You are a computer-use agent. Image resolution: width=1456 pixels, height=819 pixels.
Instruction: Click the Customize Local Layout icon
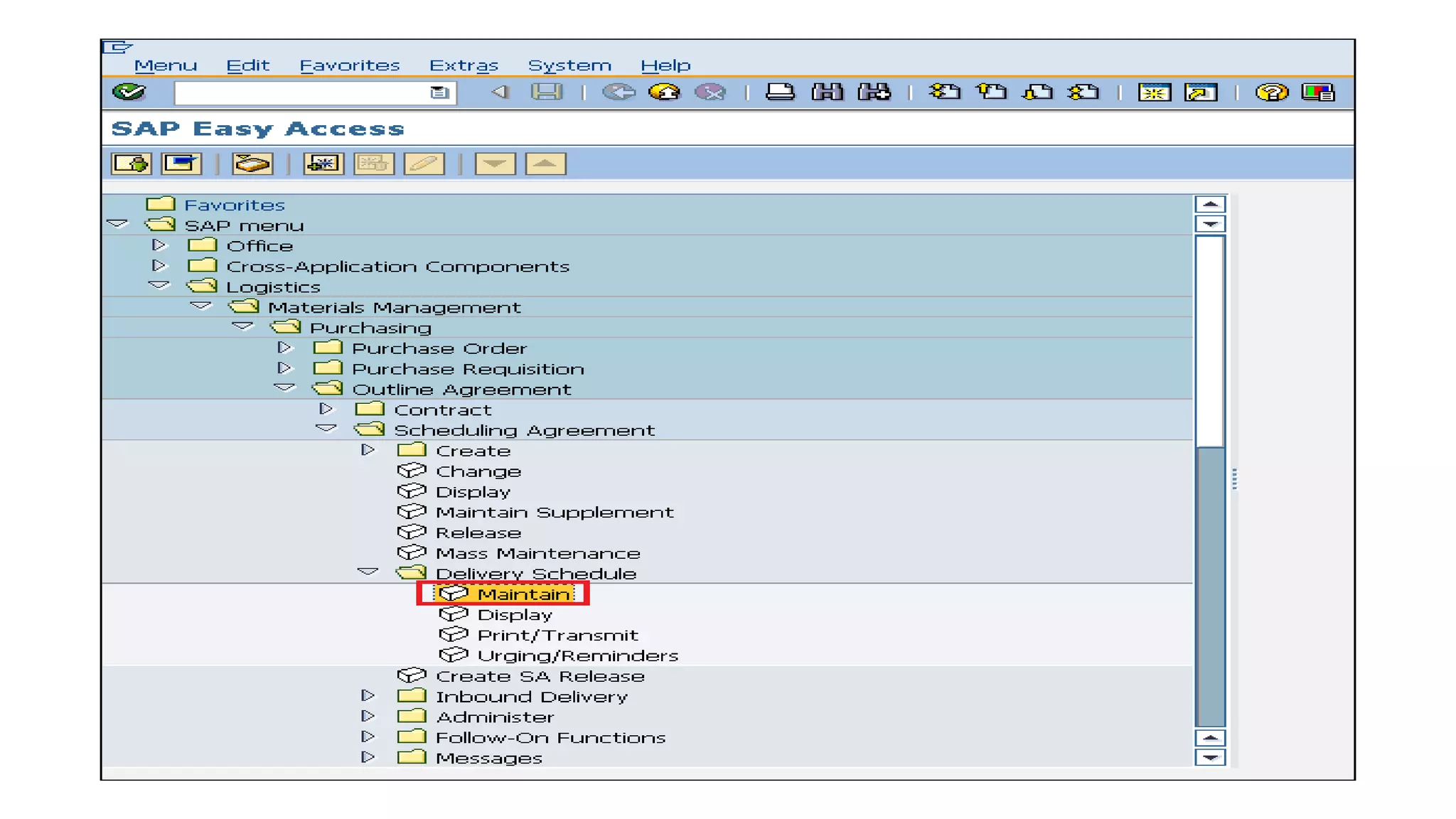(x=1318, y=92)
